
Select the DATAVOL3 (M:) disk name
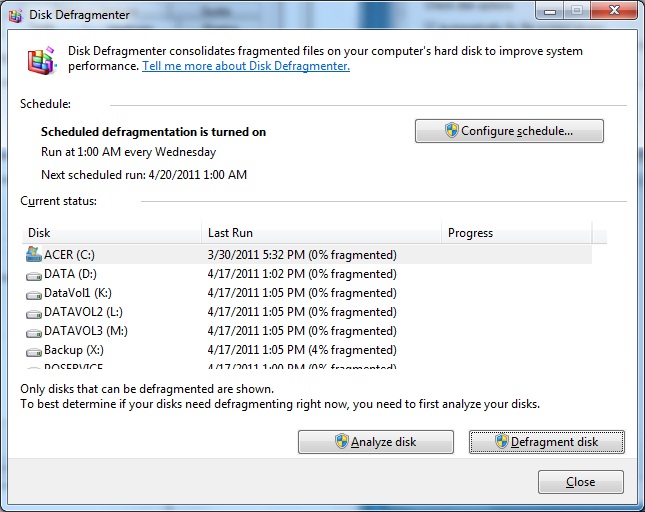coord(86,331)
